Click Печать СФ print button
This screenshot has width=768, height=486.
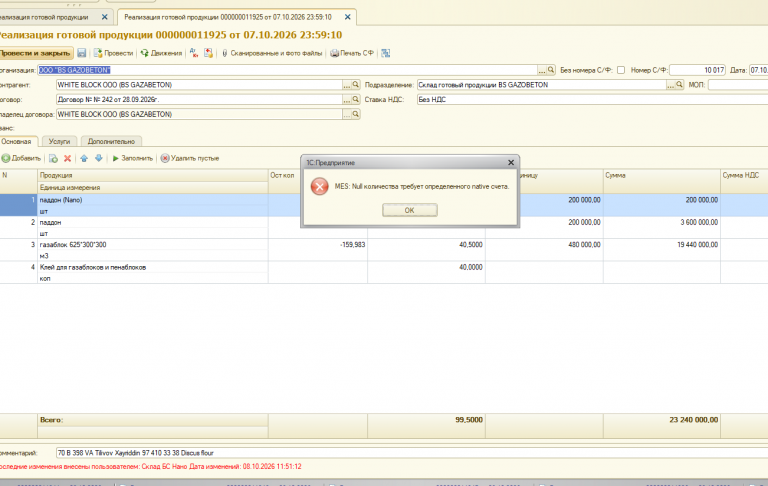point(352,53)
